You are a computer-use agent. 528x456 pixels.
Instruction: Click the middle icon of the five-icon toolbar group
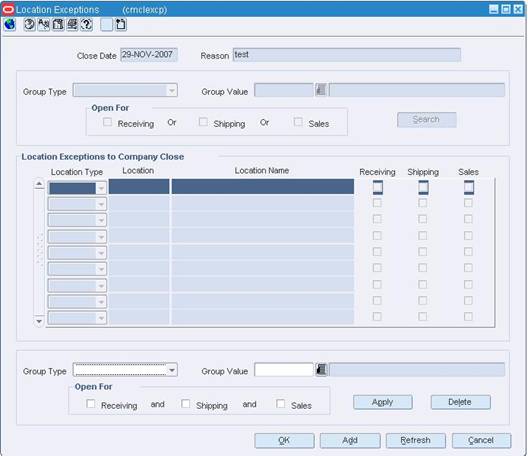pyautogui.click(x=58, y=25)
